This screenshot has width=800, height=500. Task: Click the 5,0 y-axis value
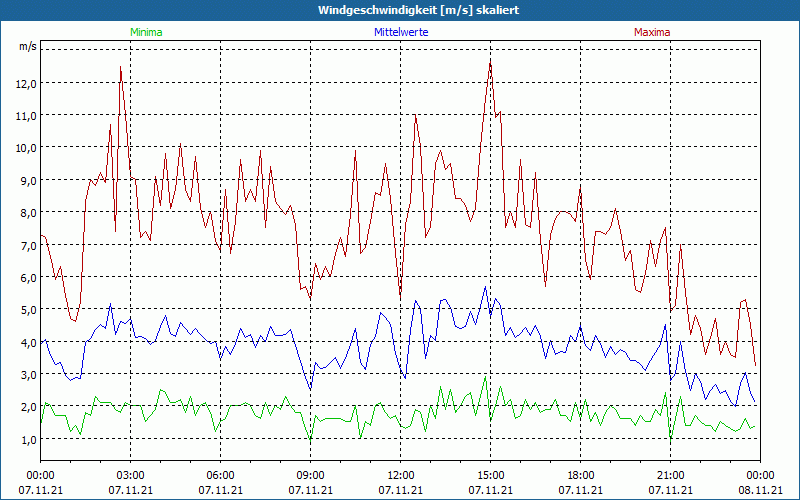(28, 310)
